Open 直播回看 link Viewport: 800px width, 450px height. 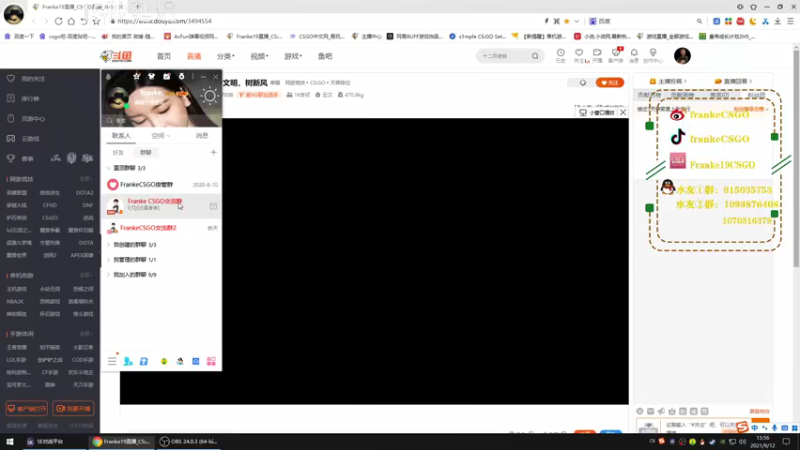[x=733, y=81]
